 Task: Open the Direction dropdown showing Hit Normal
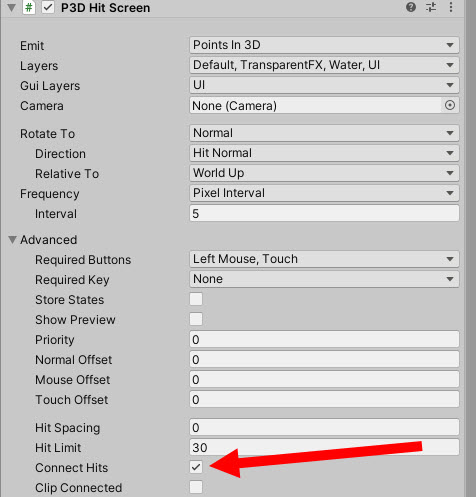[324, 153]
